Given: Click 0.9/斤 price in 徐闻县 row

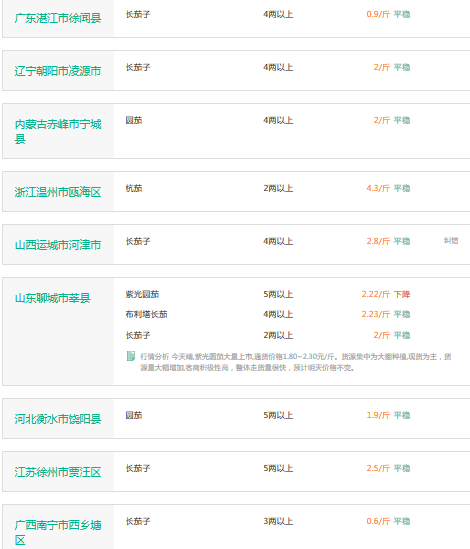Looking at the screenshot, I should point(378,14).
